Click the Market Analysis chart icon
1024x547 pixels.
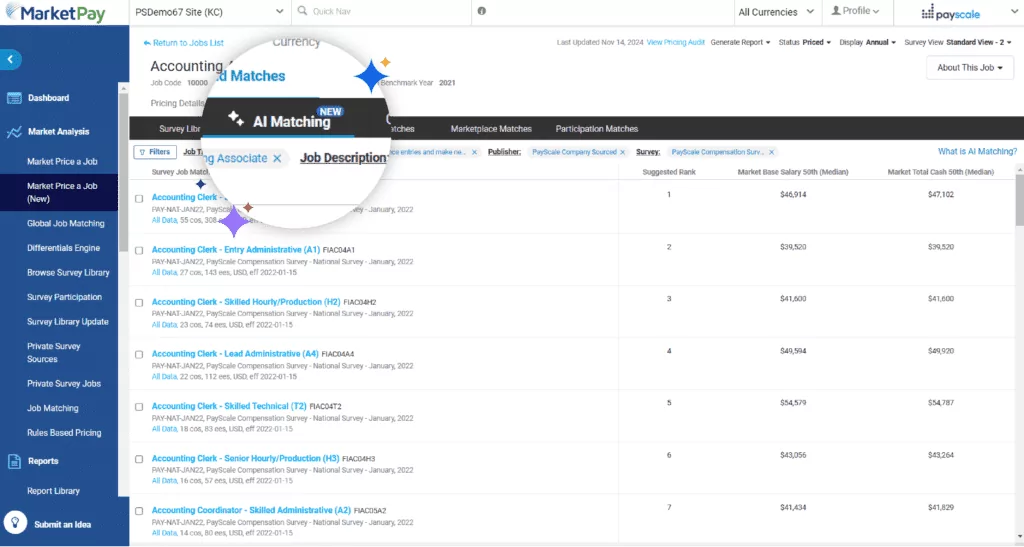click(x=14, y=132)
